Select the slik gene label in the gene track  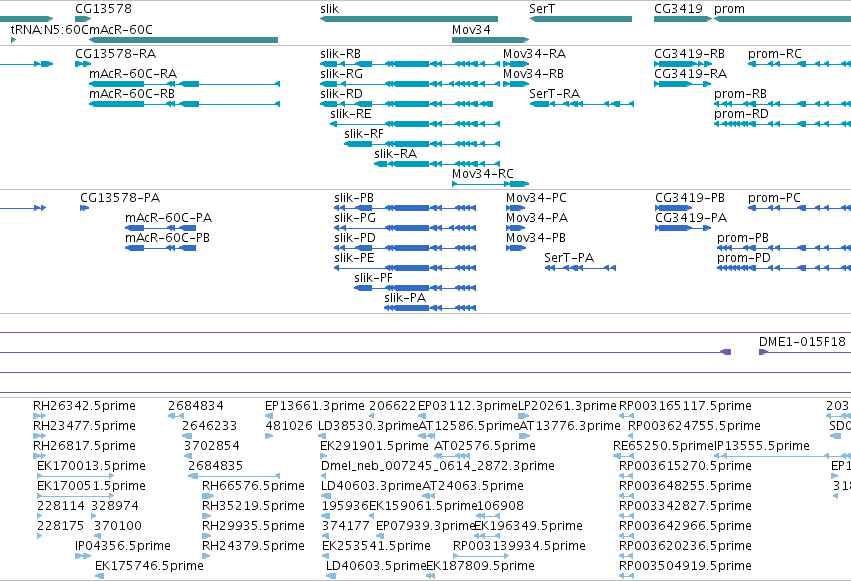(329, 9)
